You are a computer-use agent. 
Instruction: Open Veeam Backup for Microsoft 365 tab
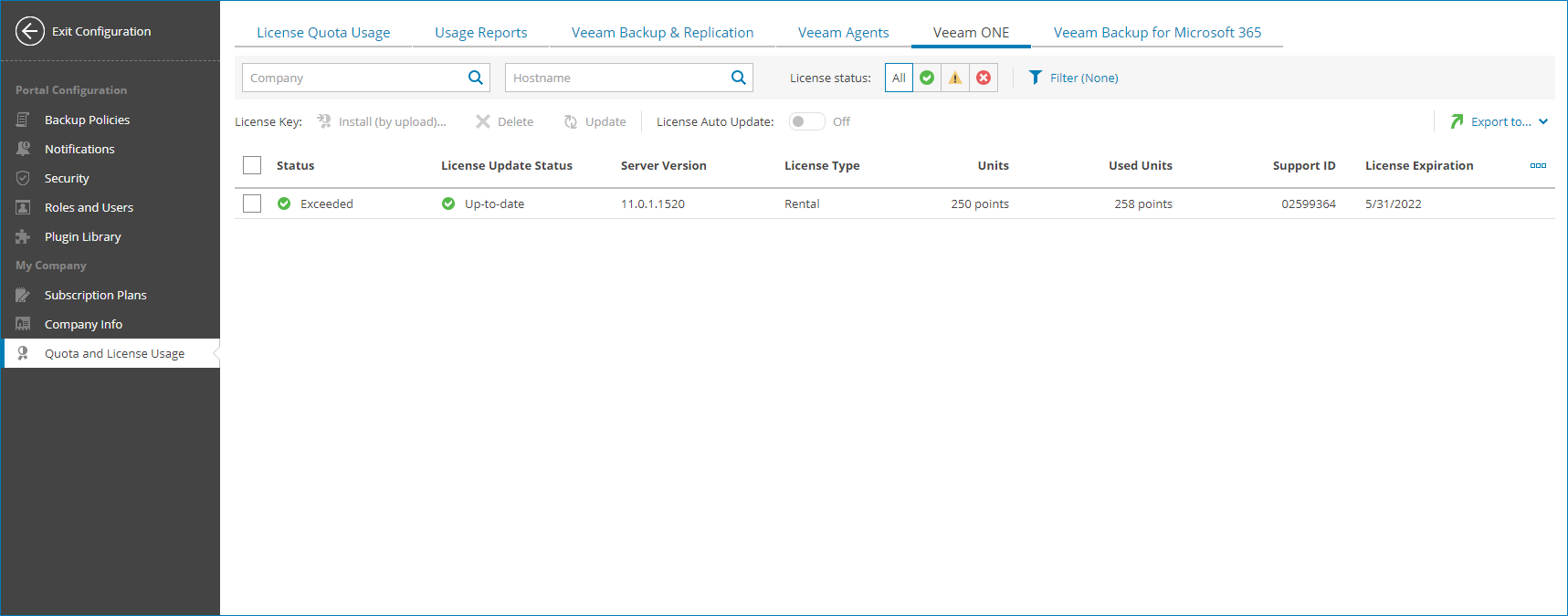1158,33
